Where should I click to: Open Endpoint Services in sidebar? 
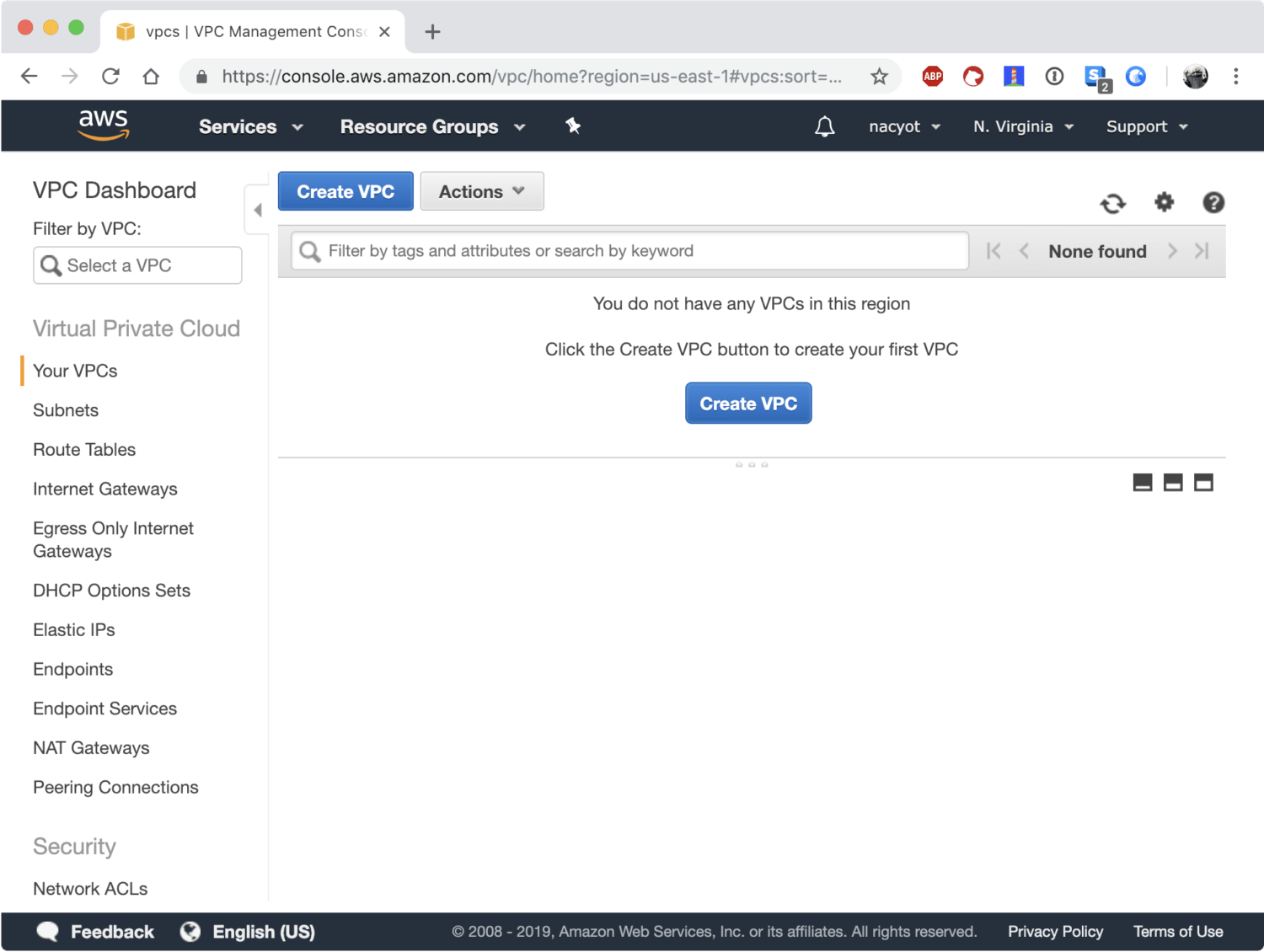(105, 709)
